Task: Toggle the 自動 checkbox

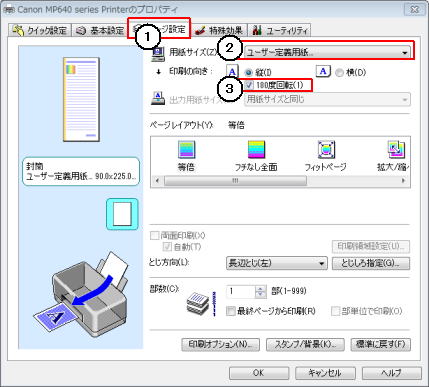Action: [167, 247]
